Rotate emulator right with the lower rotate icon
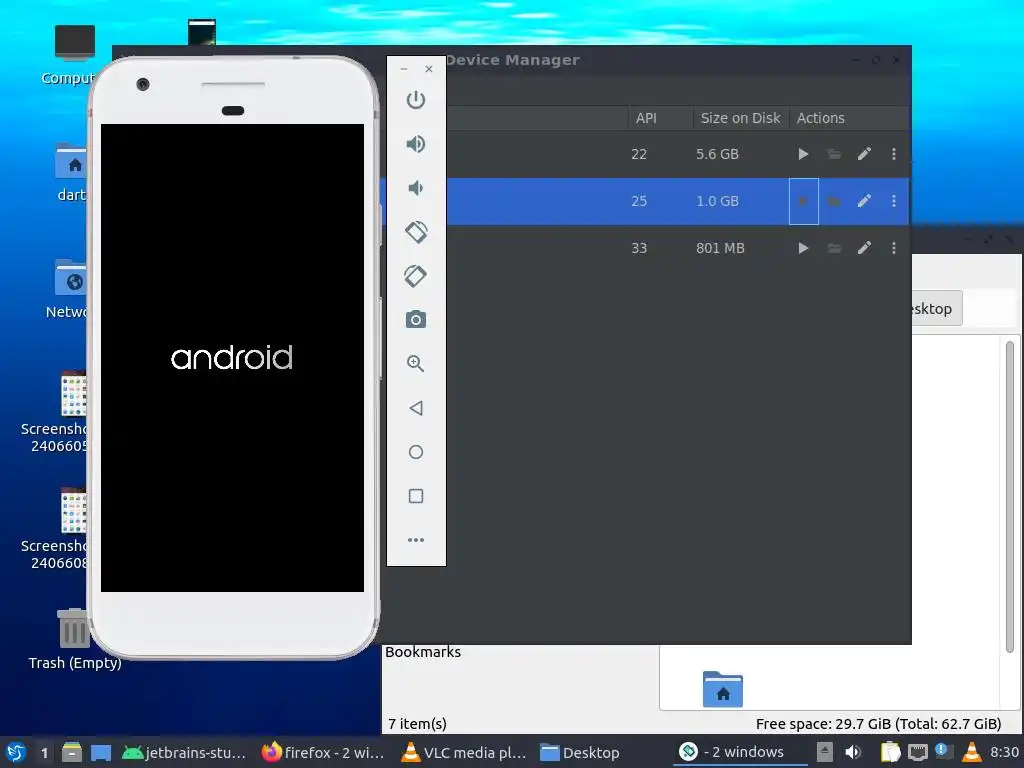Screen dimensions: 1024x768 pyautogui.click(x=416, y=276)
